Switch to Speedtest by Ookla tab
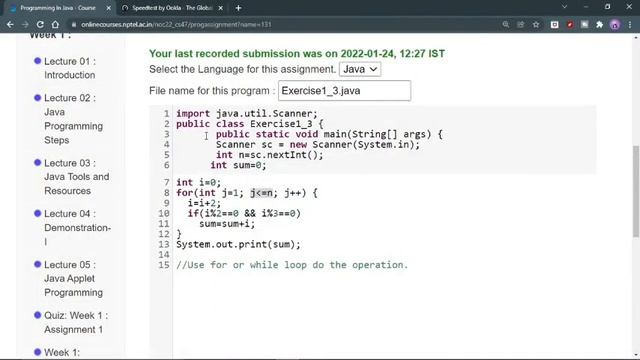The height and width of the screenshot is (360, 640). (172, 8)
